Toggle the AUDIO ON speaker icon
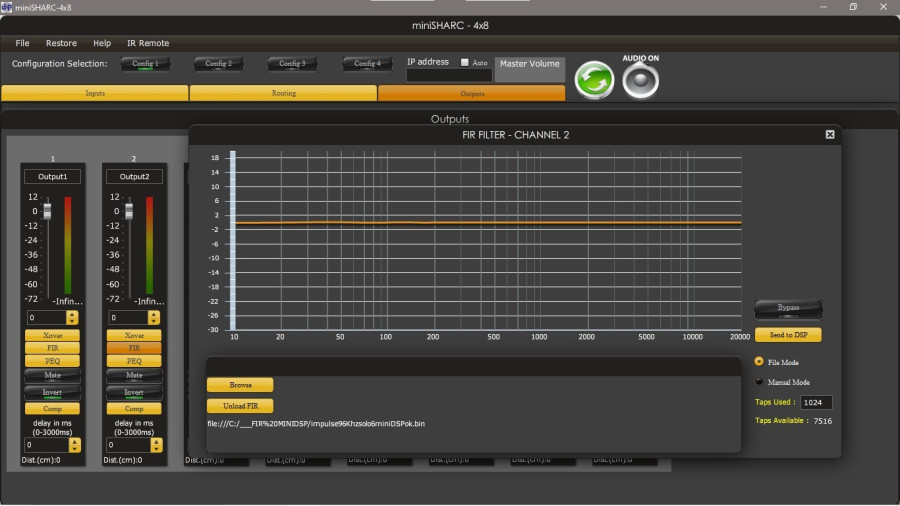 click(641, 80)
